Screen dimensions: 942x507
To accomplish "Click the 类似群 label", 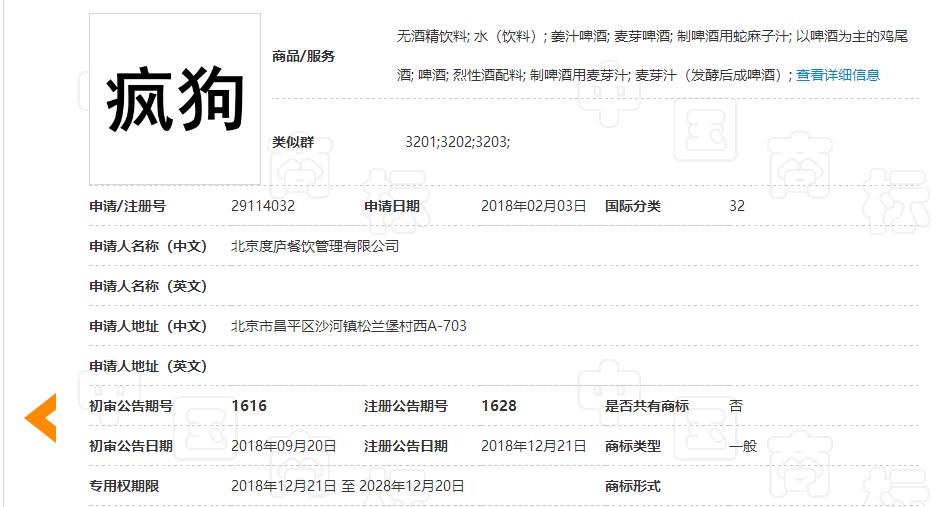I will click(293, 142).
